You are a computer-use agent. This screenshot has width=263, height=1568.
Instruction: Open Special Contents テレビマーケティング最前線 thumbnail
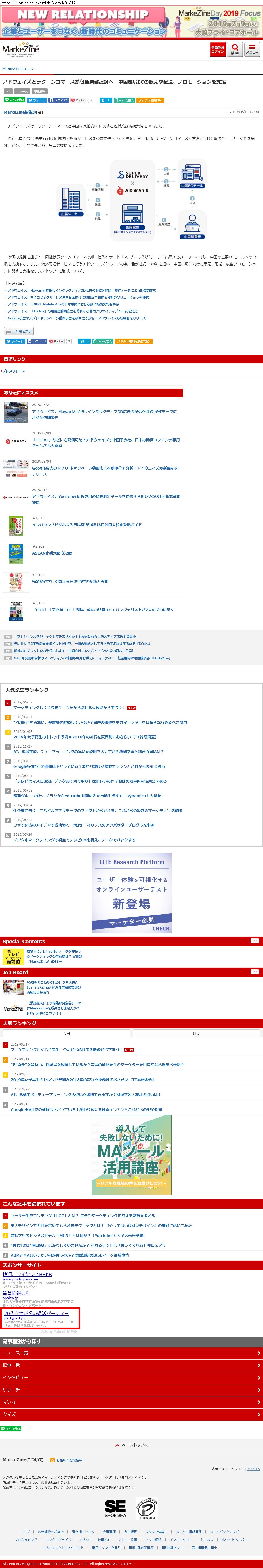13,956
